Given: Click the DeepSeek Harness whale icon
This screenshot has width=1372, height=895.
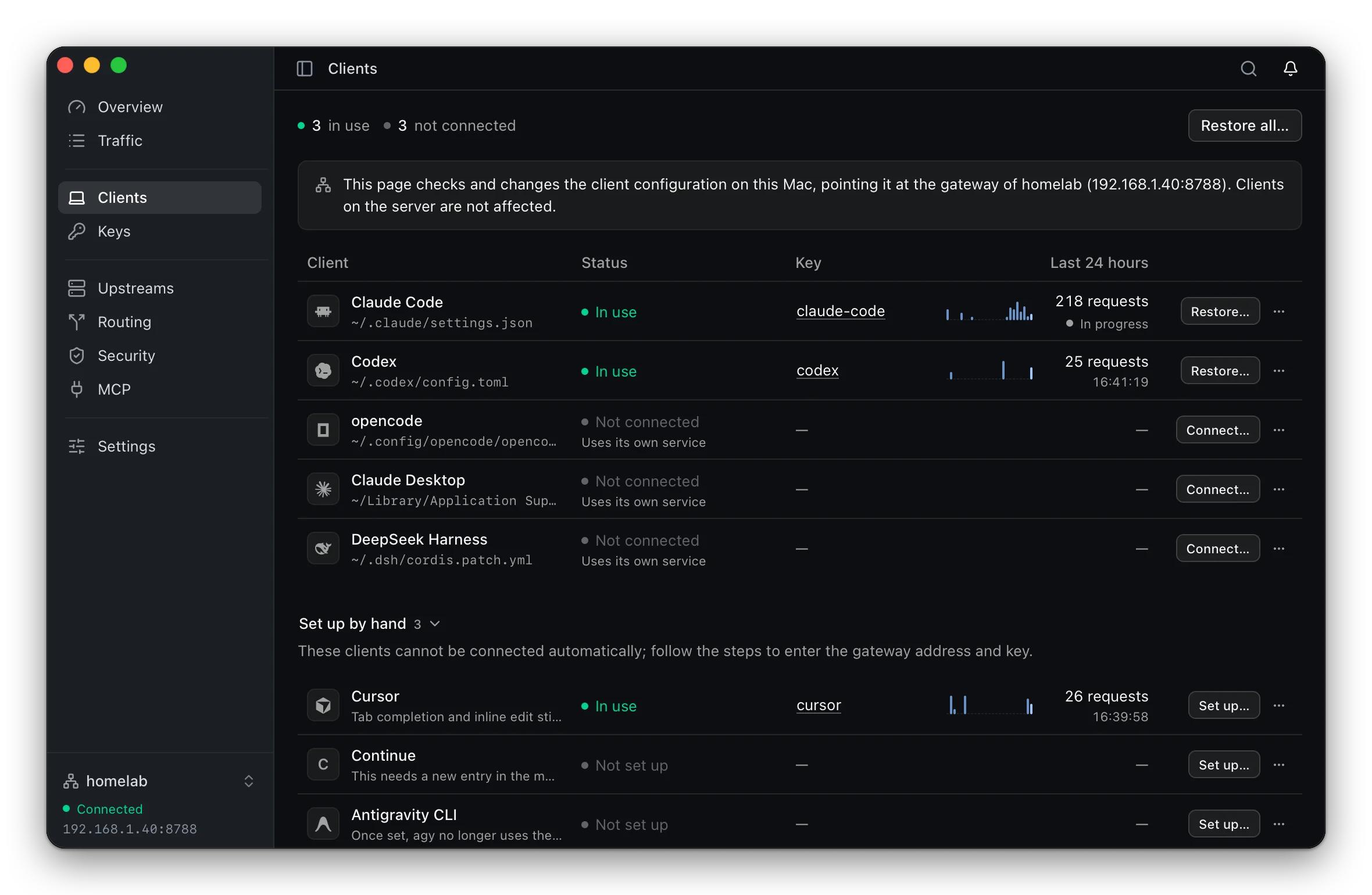Looking at the screenshot, I should click(323, 549).
